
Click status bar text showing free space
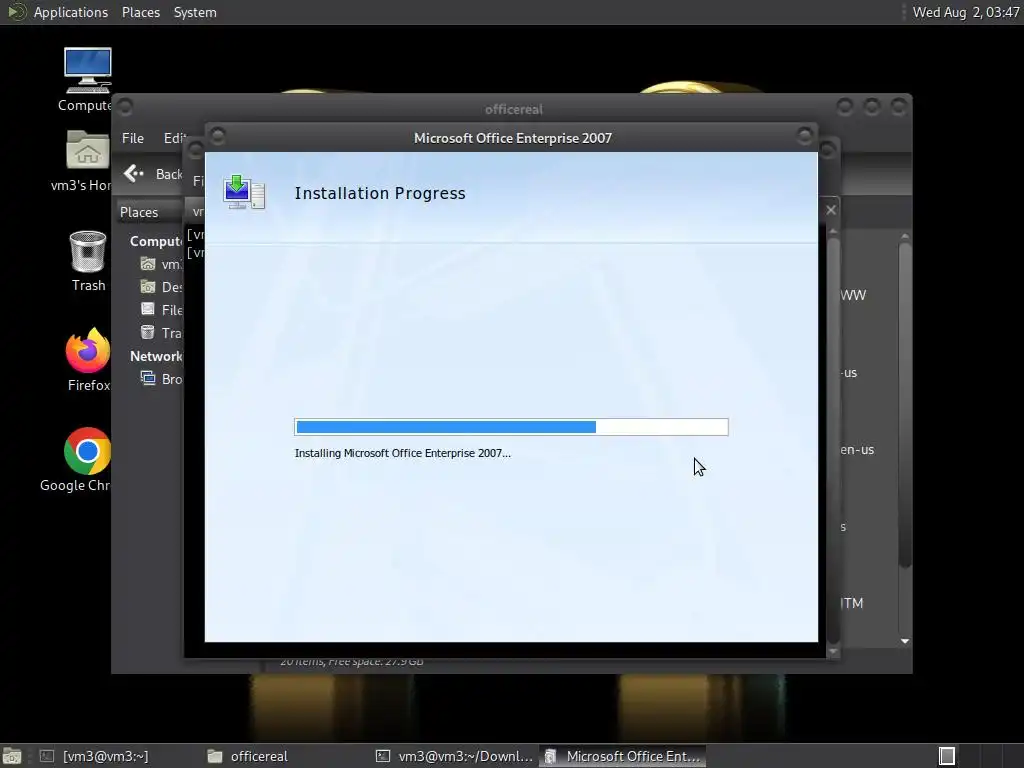[352, 662]
